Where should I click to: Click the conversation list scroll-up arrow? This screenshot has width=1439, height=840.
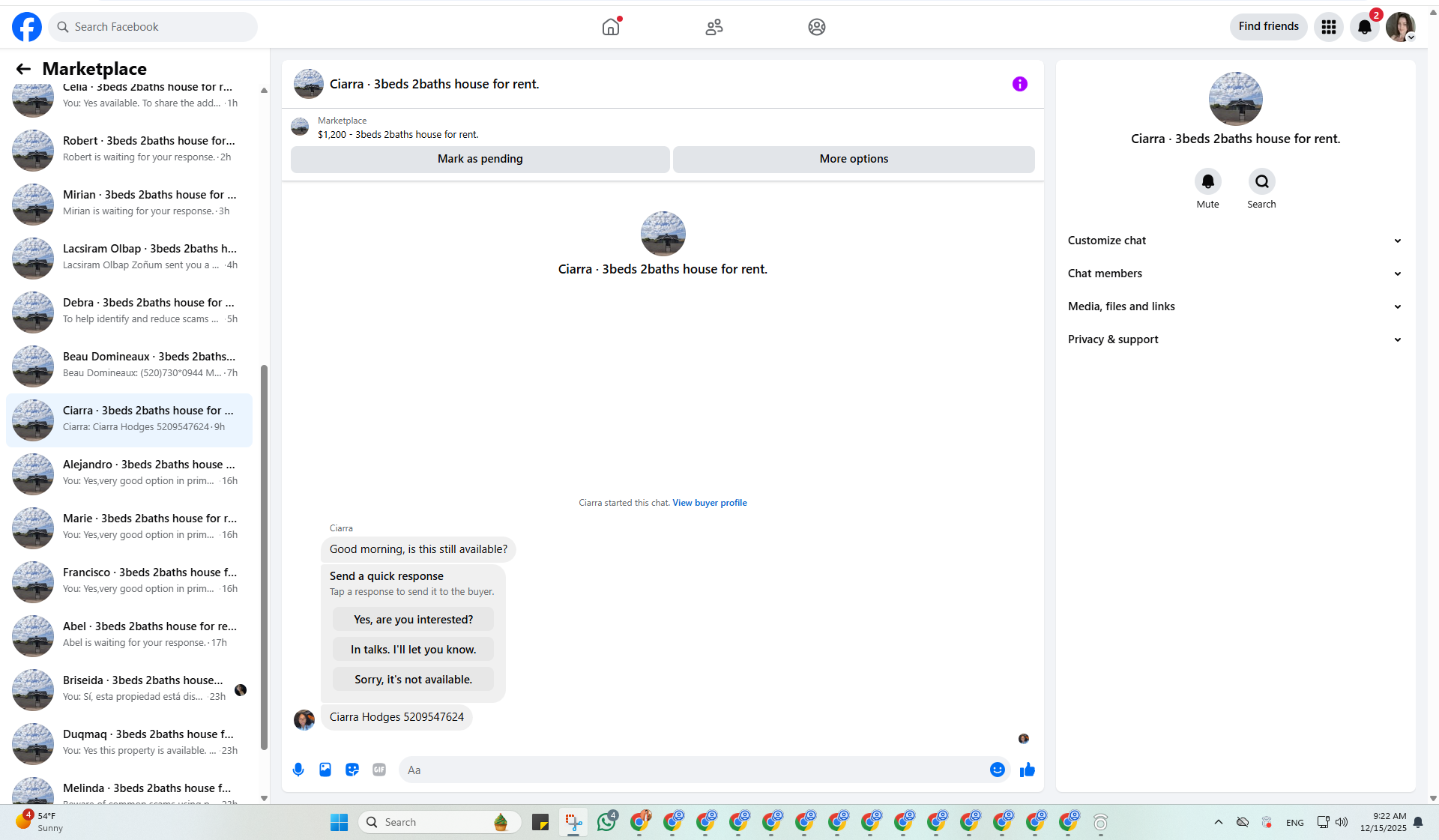[x=264, y=90]
